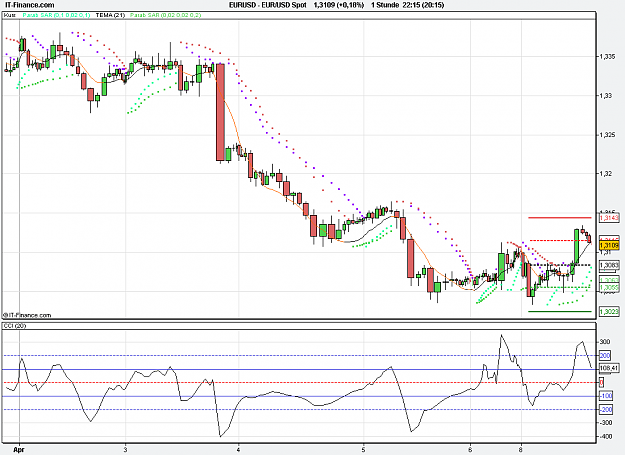Click the 1,3109 (+0,18%) price quote in header

(x=338, y=5)
